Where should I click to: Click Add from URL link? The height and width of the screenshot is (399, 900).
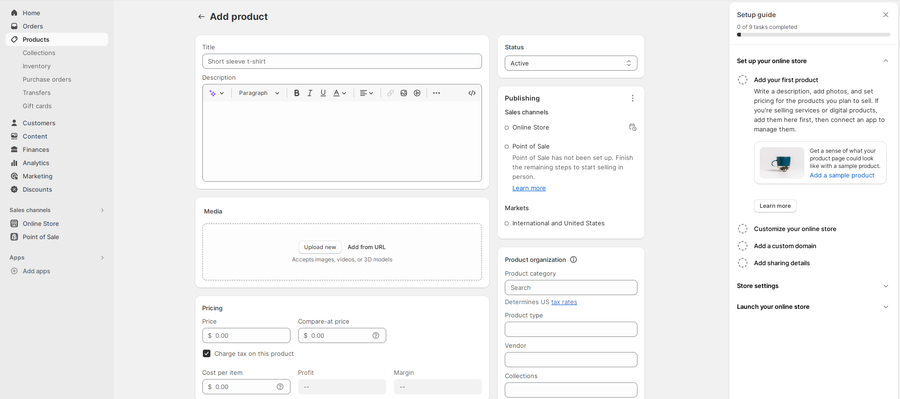(x=367, y=247)
